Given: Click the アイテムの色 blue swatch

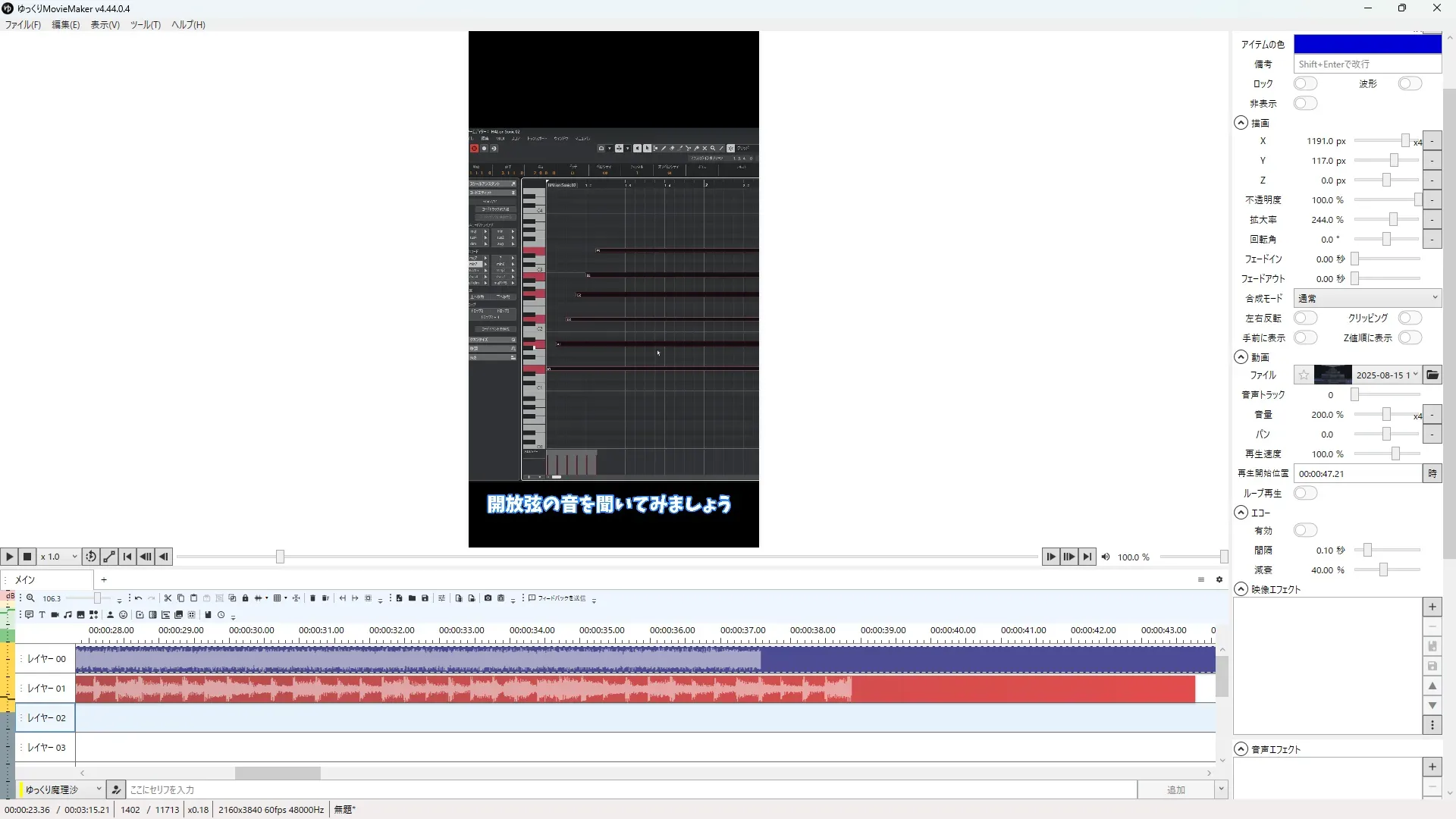Looking at the screenshot, I should [1367, 44].
